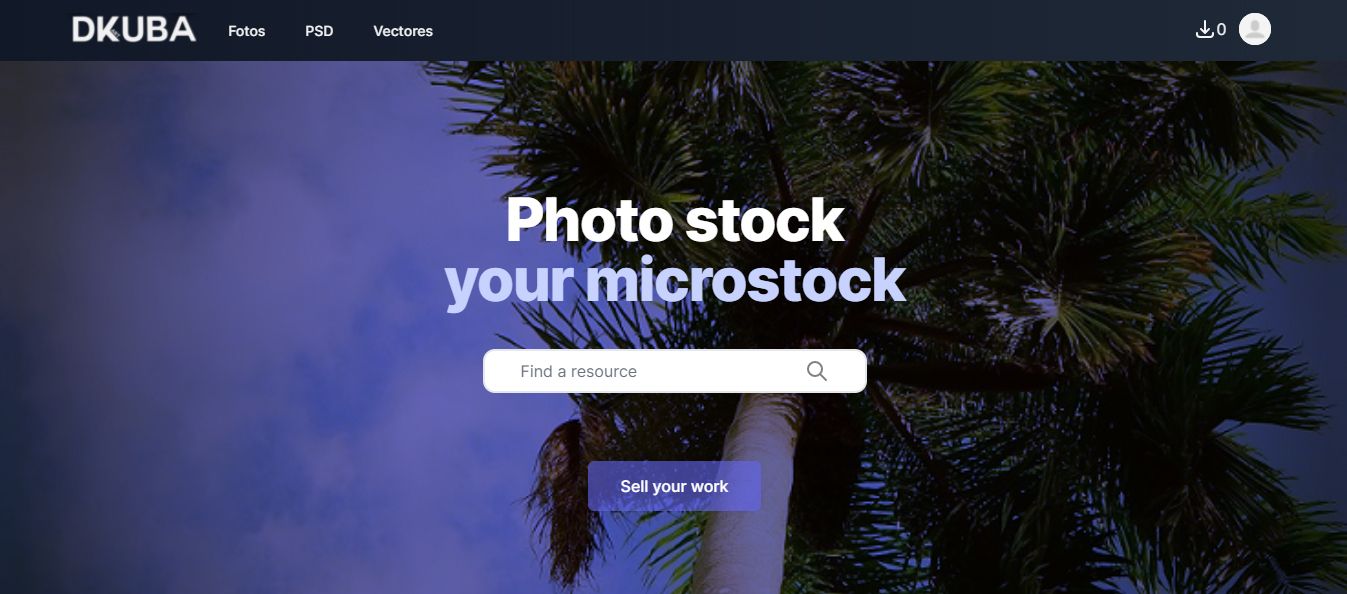The height and width of the screenshot is (594, 1347).
Task: Select the letter K in the DKUBA logo
Action: coord(111,30)
